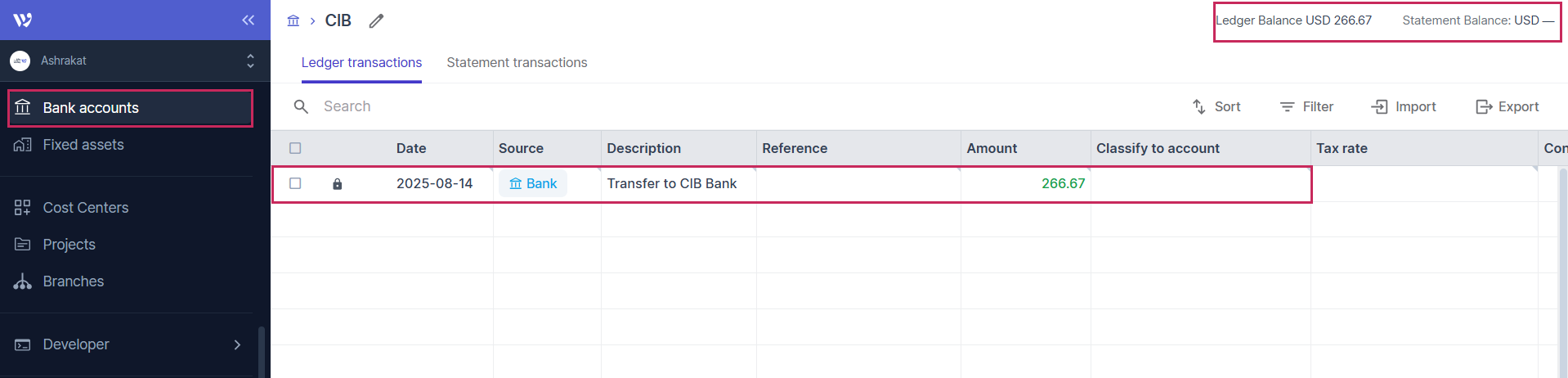The image size is (1568, 378).
Task: Collapse the sidebar with double chevron icon
Action: 248,20
